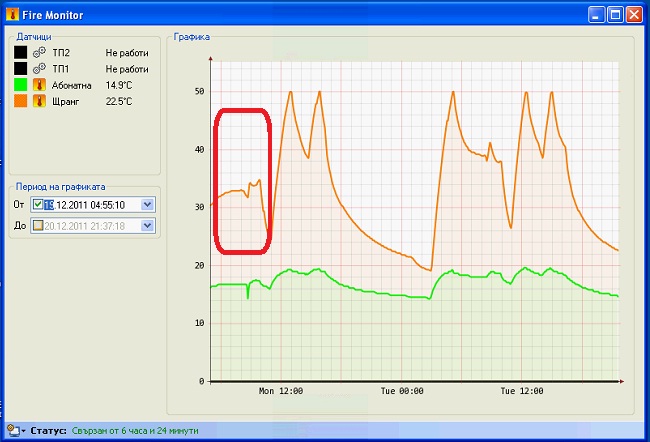Click the green color swatch for Абонатна
Viewport: 650px width, 442px height.
coord(20,85)
